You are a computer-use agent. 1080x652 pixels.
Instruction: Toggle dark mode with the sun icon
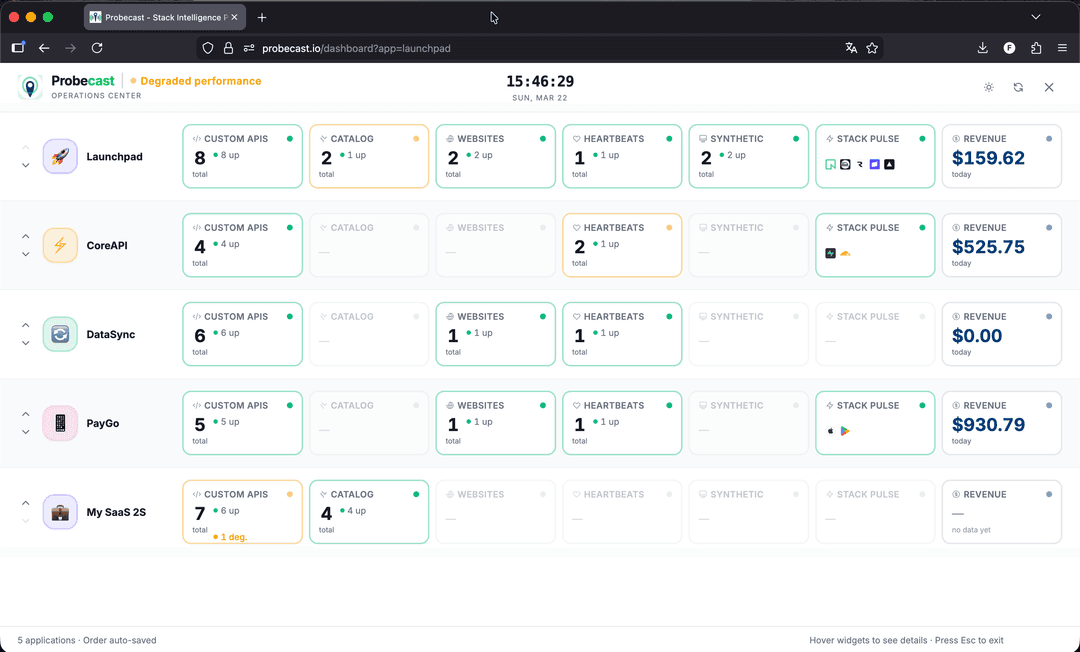[988, 87]
